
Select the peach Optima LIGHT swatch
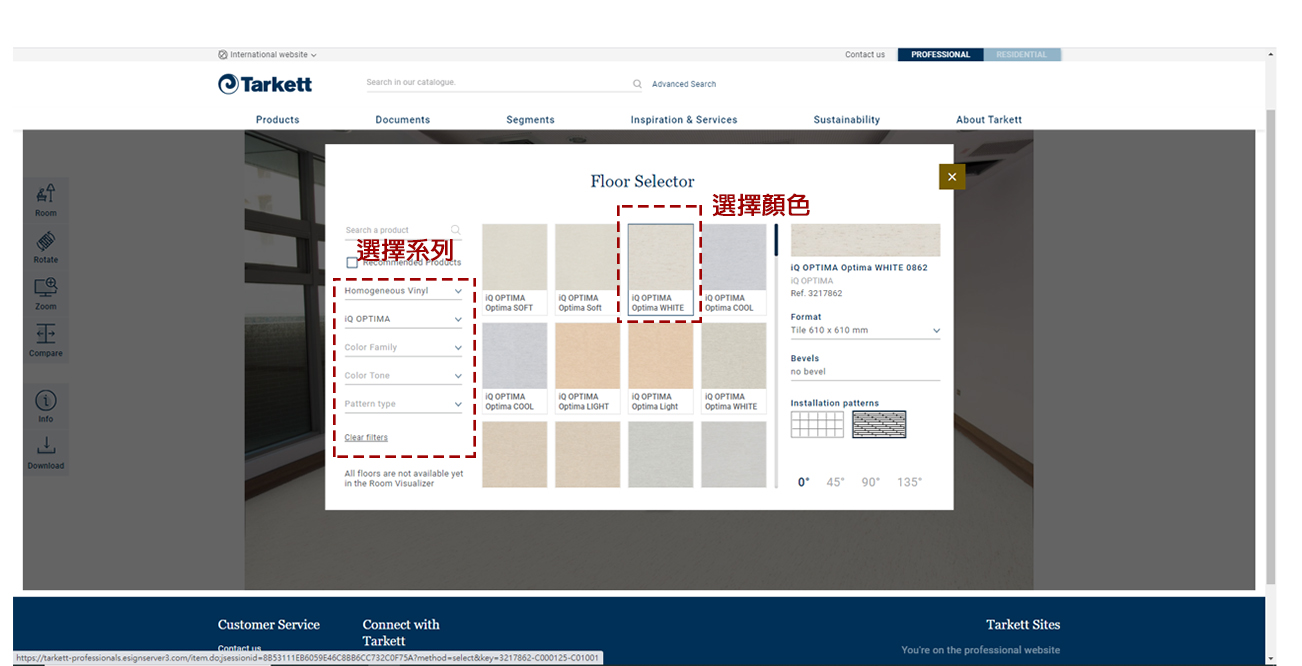pyautogui.click(x=587, y=368)
